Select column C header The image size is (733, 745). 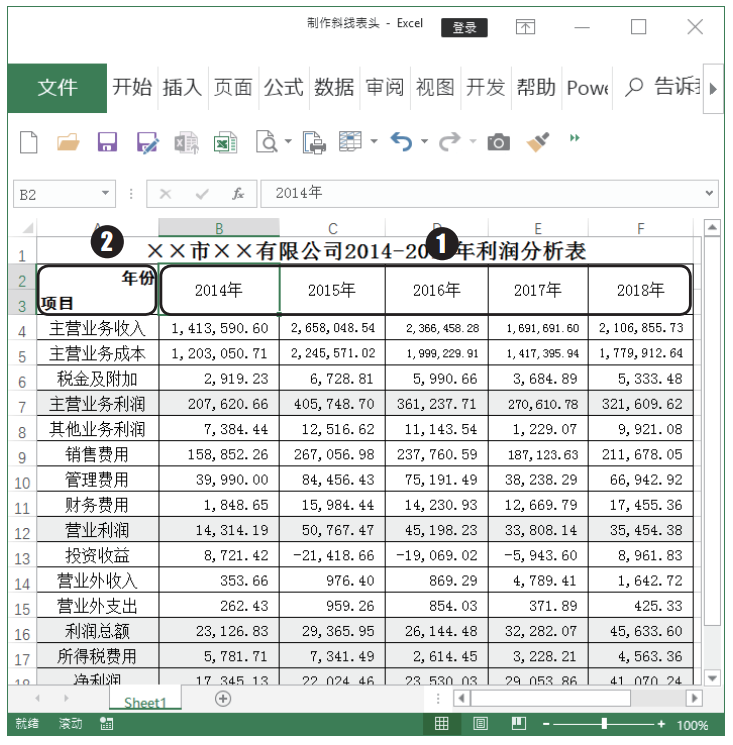click(x=333, y=228)
